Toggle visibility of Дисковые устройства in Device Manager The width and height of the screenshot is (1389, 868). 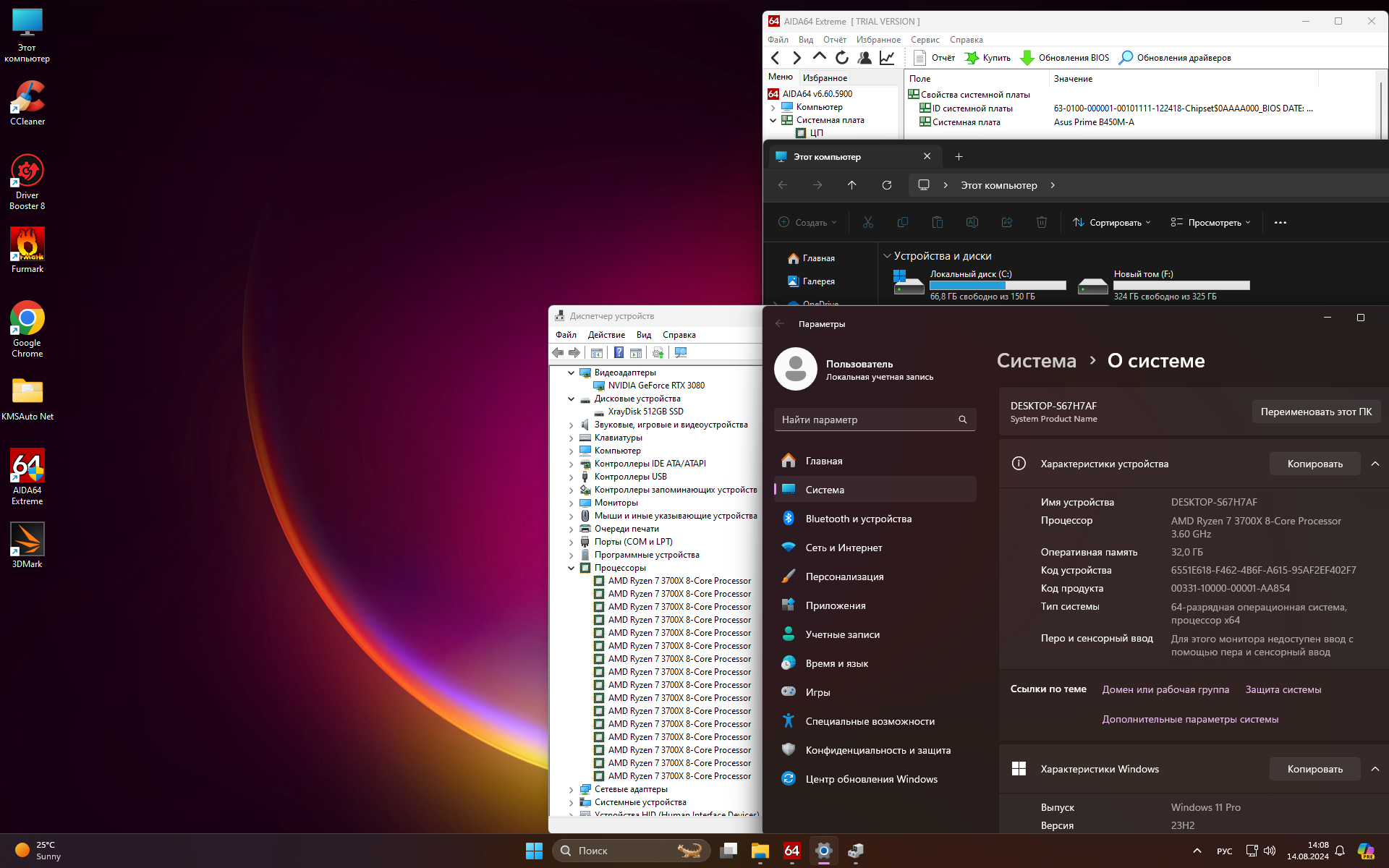point(571,398)
